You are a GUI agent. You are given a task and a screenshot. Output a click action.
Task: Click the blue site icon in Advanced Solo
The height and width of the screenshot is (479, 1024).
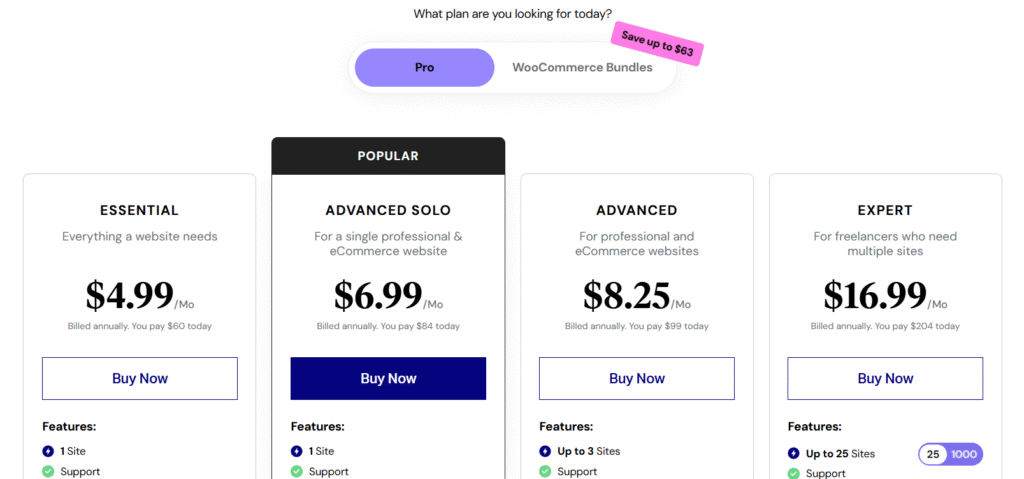coord(297,451)
